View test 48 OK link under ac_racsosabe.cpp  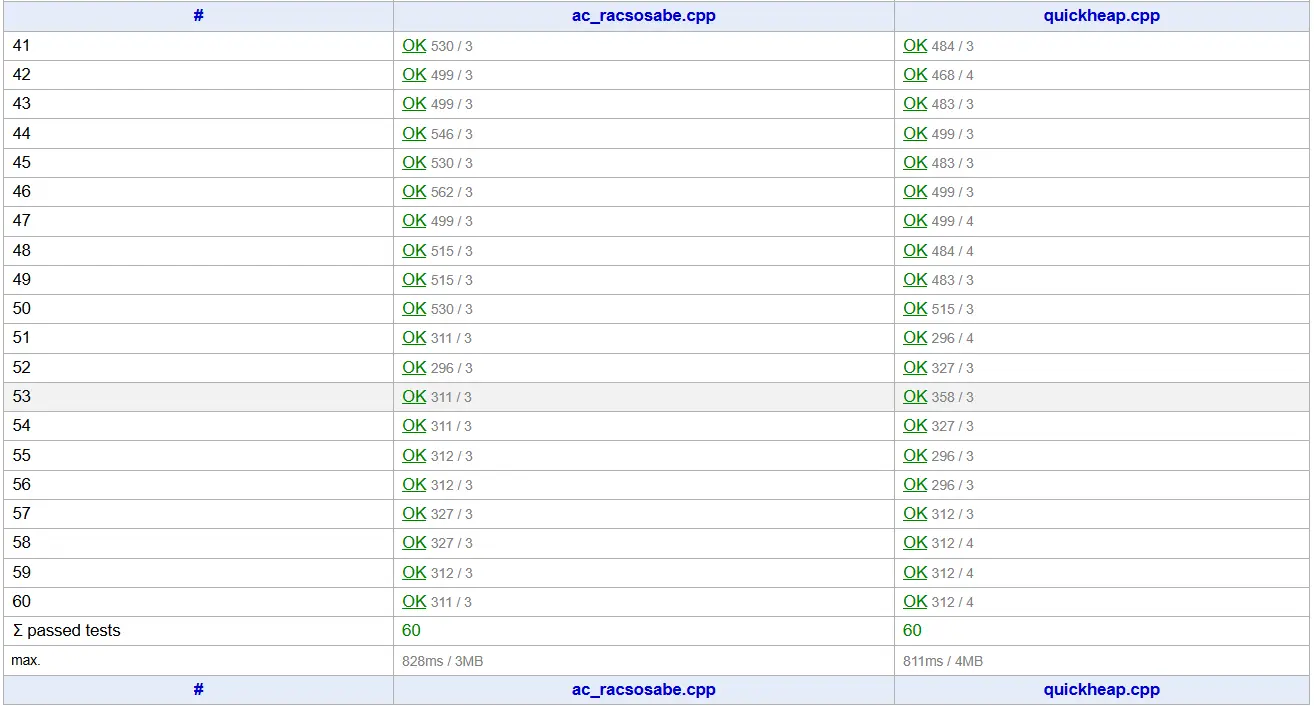point(414,250)
